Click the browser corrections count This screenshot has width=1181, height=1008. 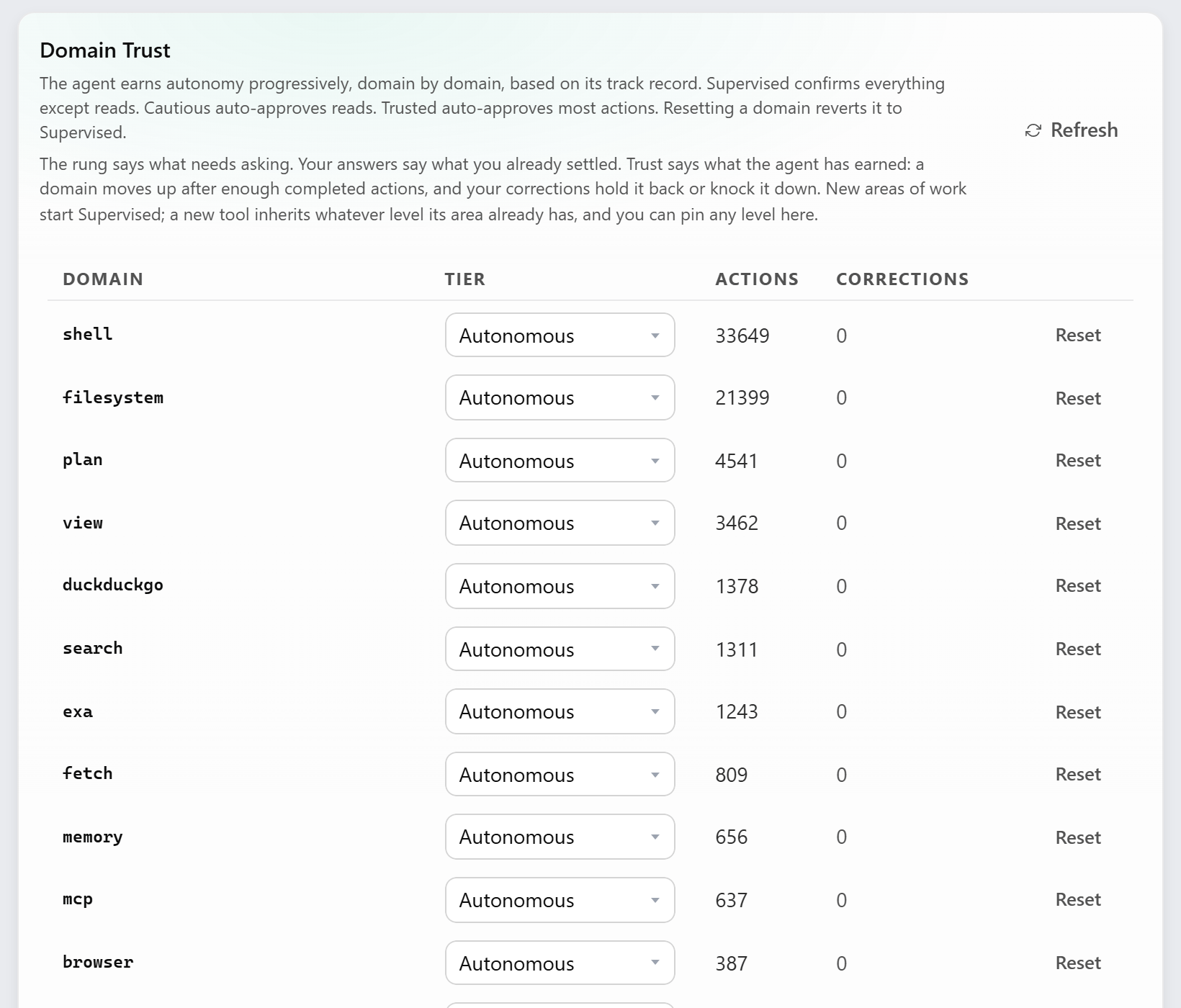841,963
